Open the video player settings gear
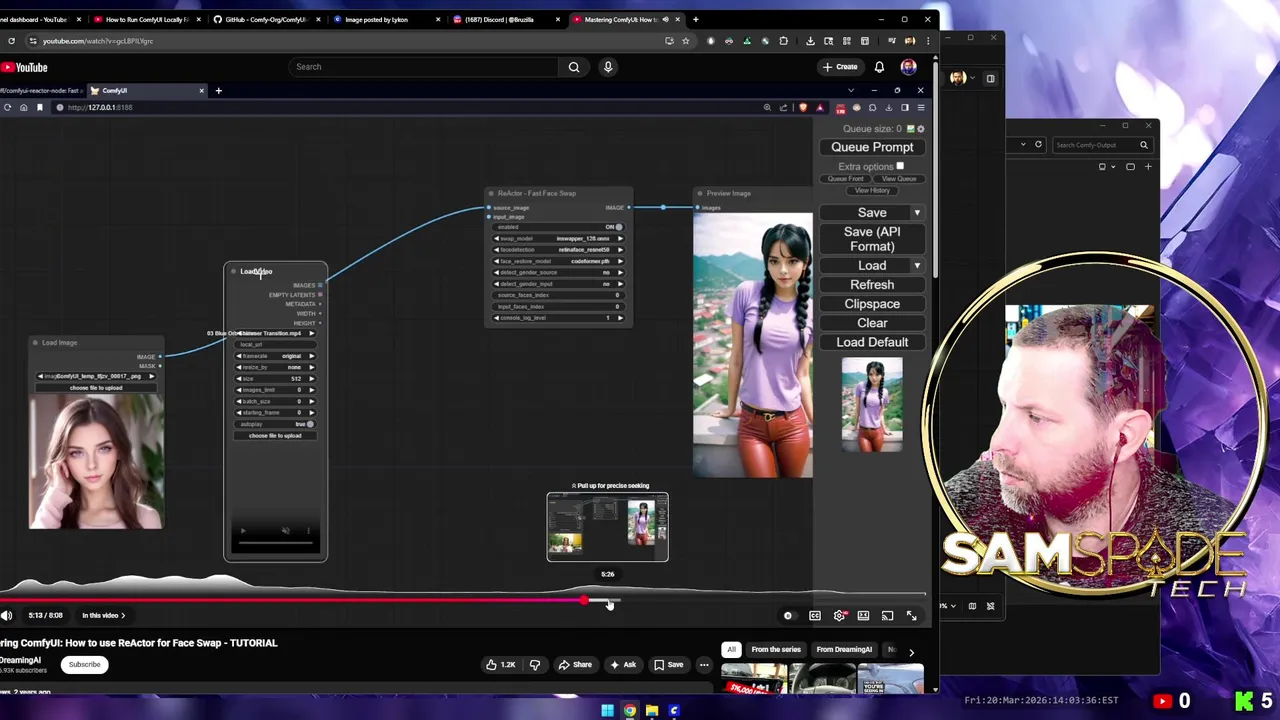The image size is (1280, 720). coord(839,616)
